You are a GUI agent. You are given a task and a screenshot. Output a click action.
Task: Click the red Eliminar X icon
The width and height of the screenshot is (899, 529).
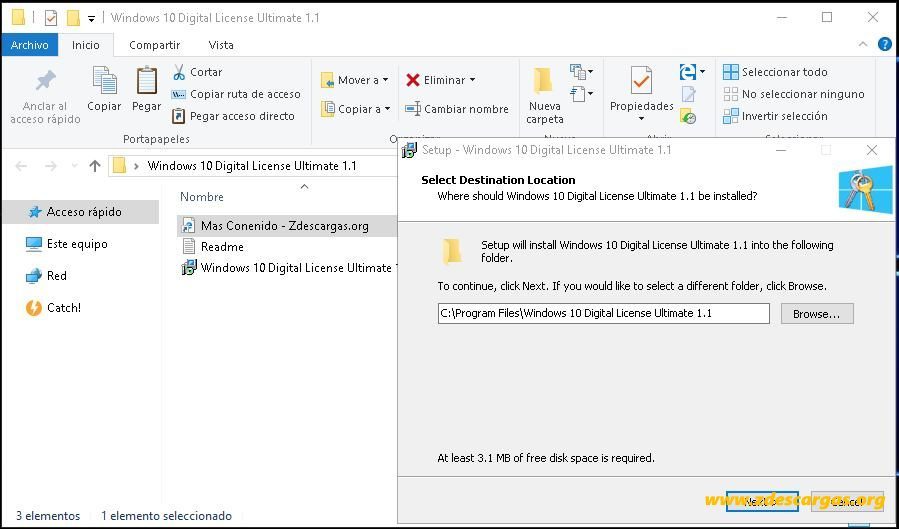[413, 80]
